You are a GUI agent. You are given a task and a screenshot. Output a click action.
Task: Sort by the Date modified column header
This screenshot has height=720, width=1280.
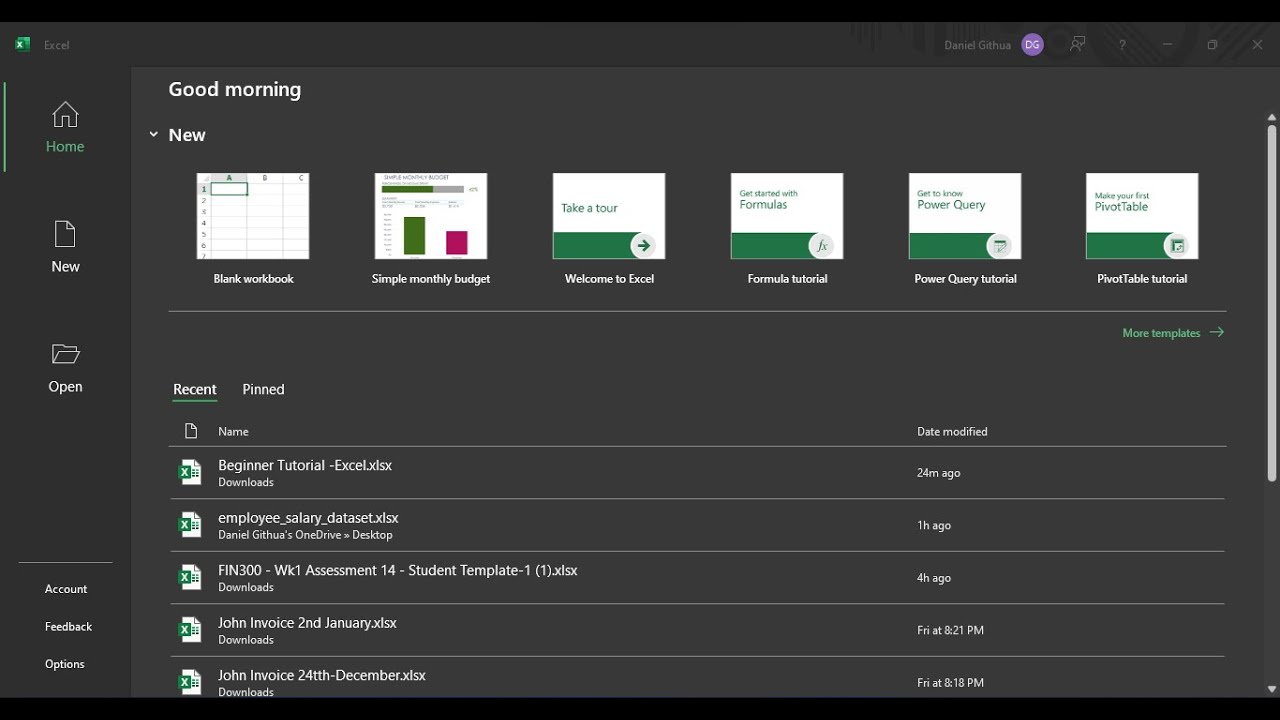coord(952,432)
